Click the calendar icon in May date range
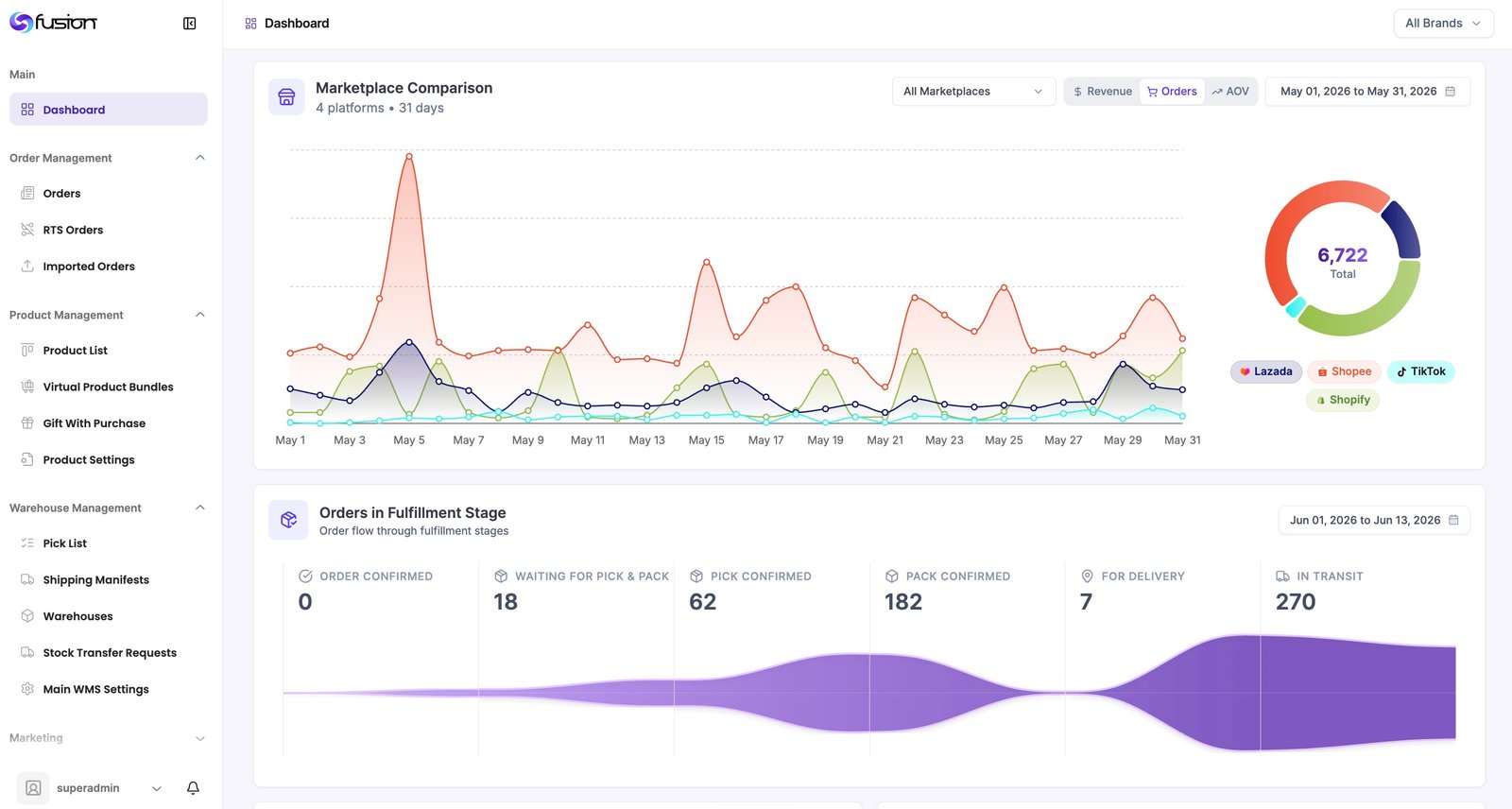 pos(1451,92)
